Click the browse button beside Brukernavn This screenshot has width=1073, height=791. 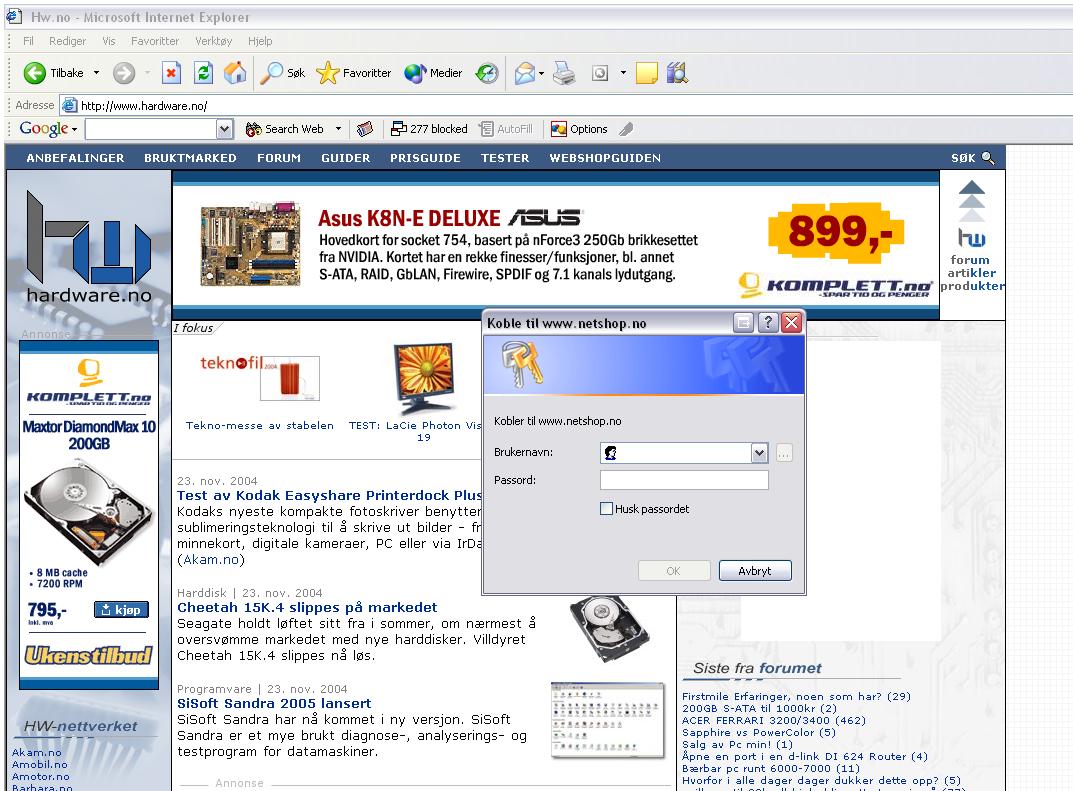[x=784, y=453]
